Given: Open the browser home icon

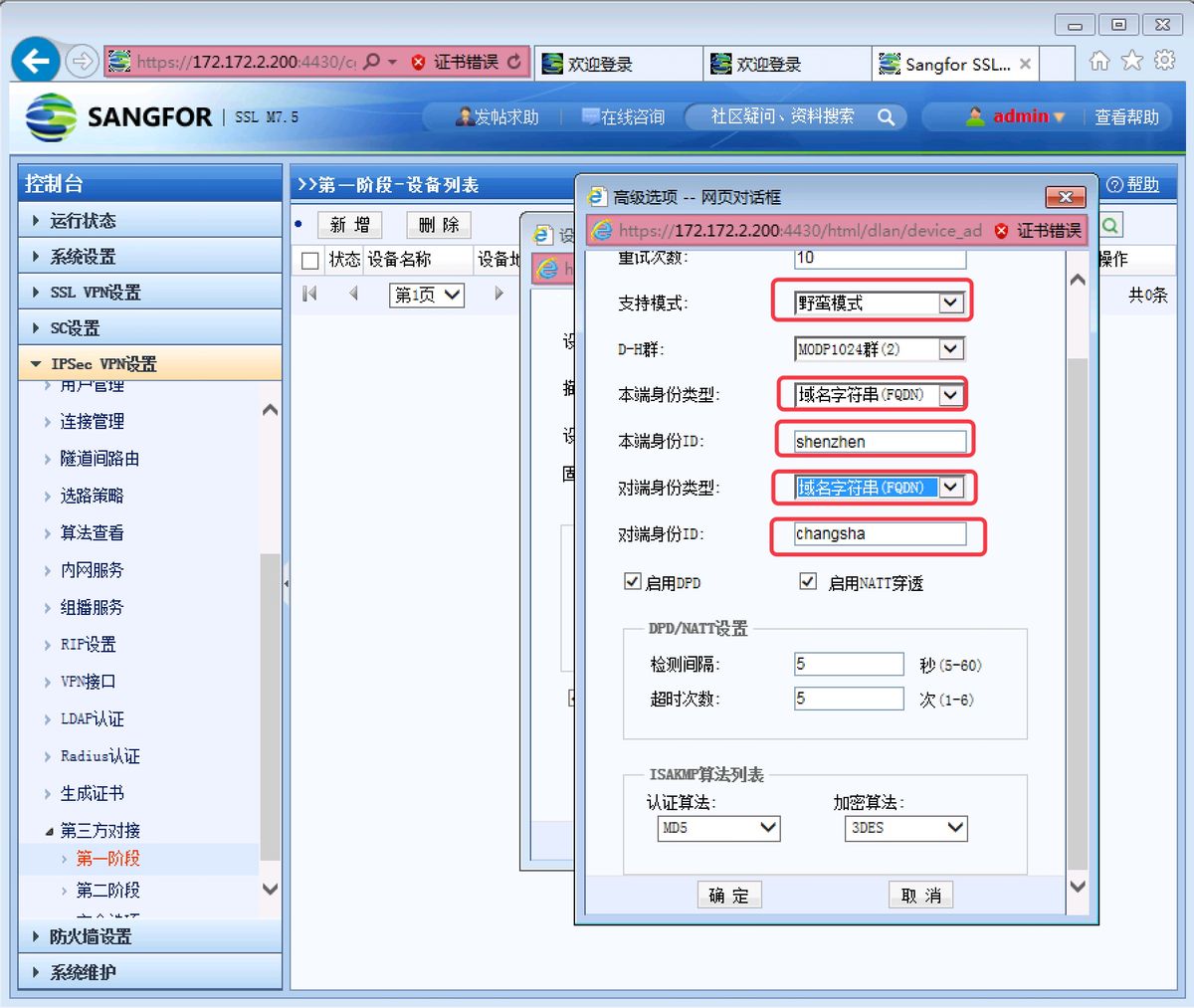Looking at the screenshot, I should click(x=1099, y=61).
